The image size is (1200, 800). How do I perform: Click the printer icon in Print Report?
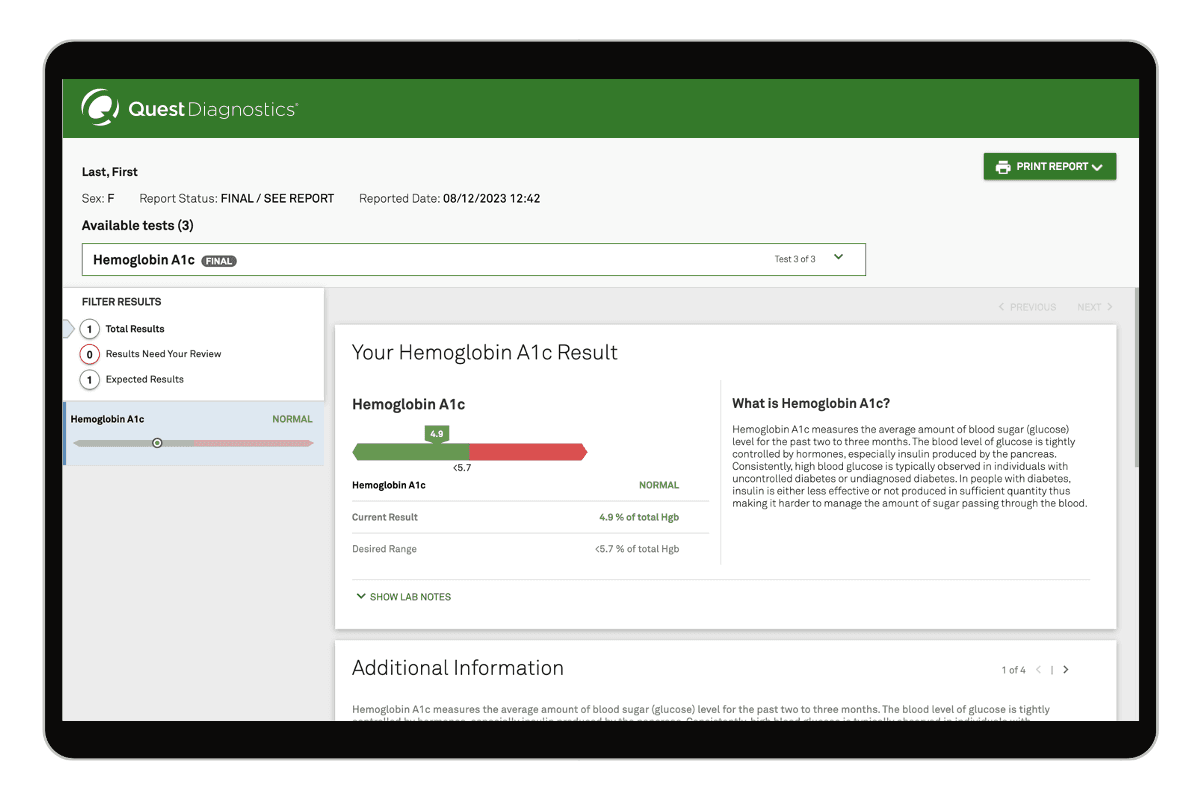tap(1002, 167)
